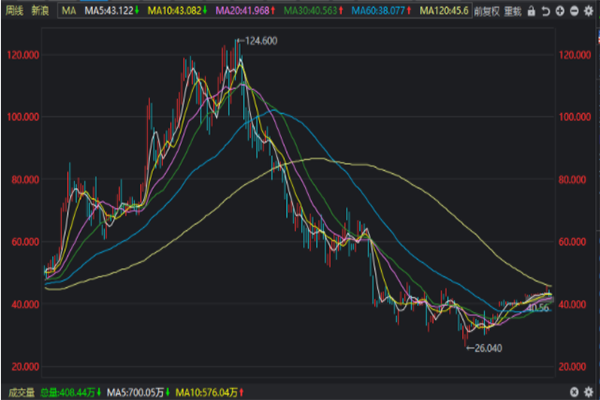Viewport: 600px width, 400px height.
Task: Select the 周线 weekly period tab
Action: 14,11
